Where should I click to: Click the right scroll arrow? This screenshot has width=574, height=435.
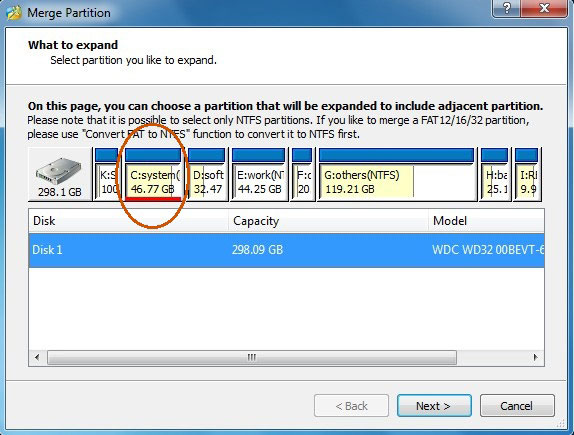(x=536, y=357)
